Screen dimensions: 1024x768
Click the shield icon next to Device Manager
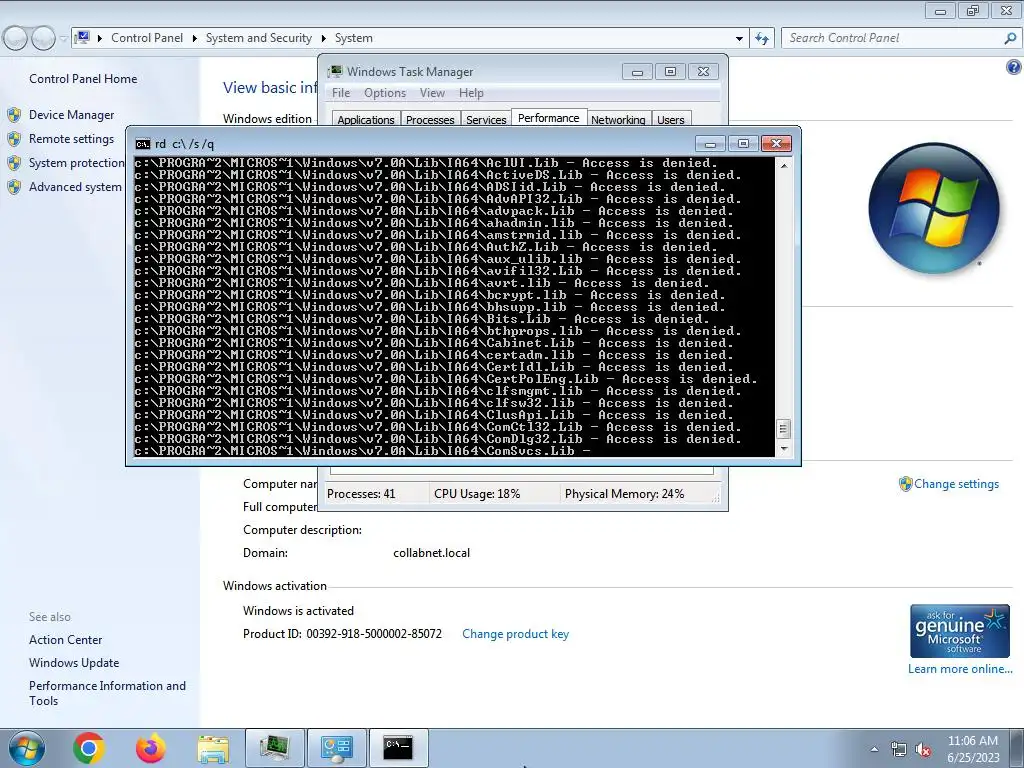pyautogui.click(x=14, y=116)
